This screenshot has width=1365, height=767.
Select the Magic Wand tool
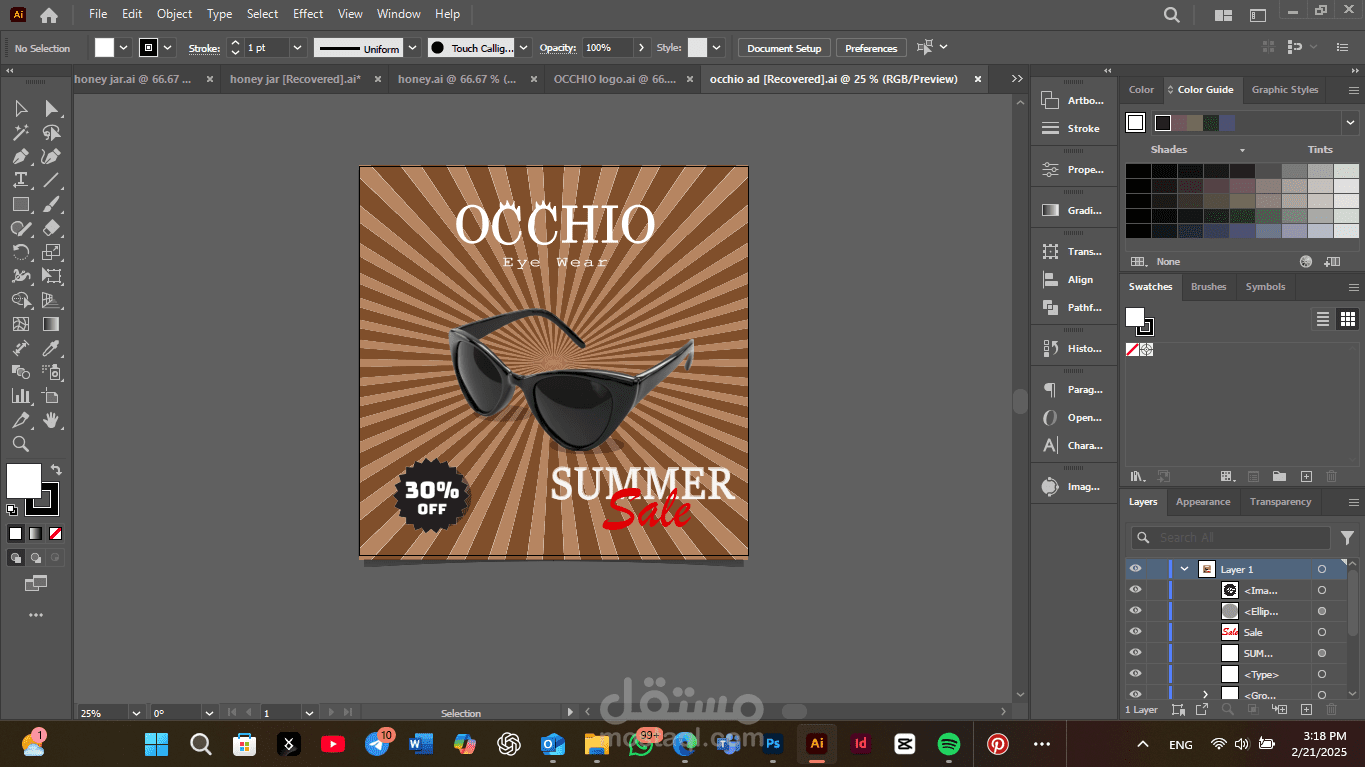click(x=20, y=132)
